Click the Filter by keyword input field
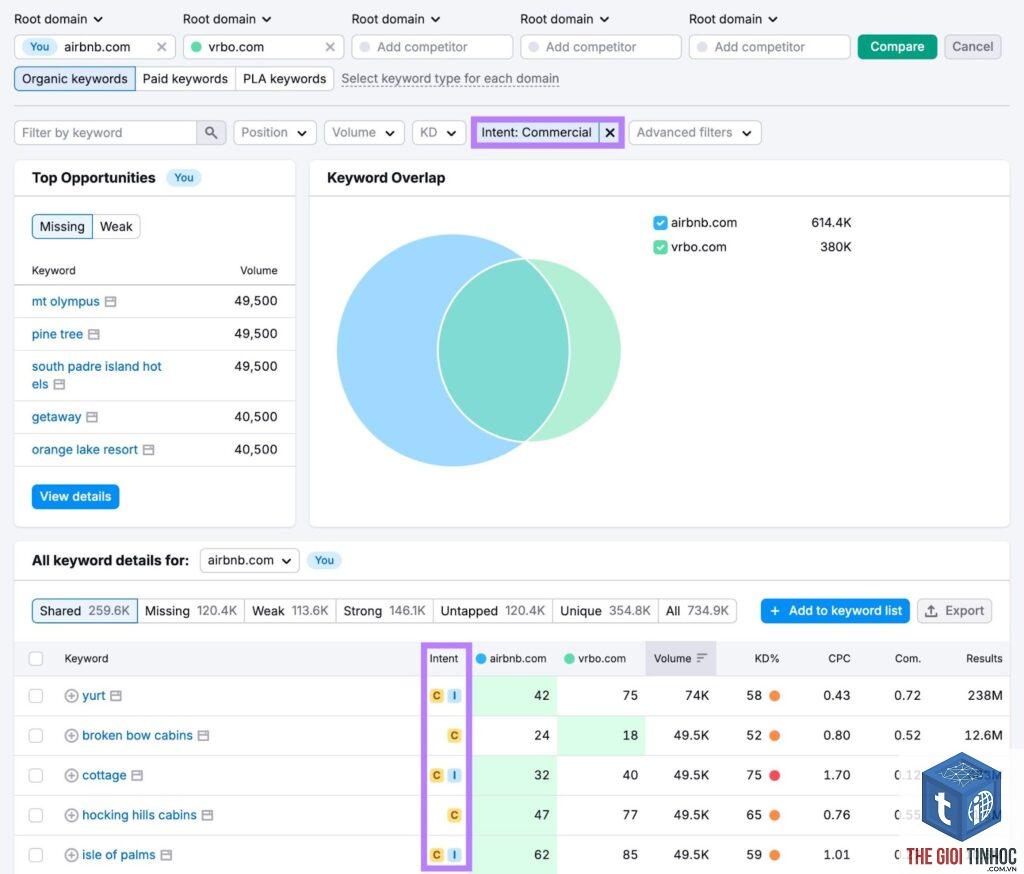Screen dimensions: 1024x874 (106, 133)
